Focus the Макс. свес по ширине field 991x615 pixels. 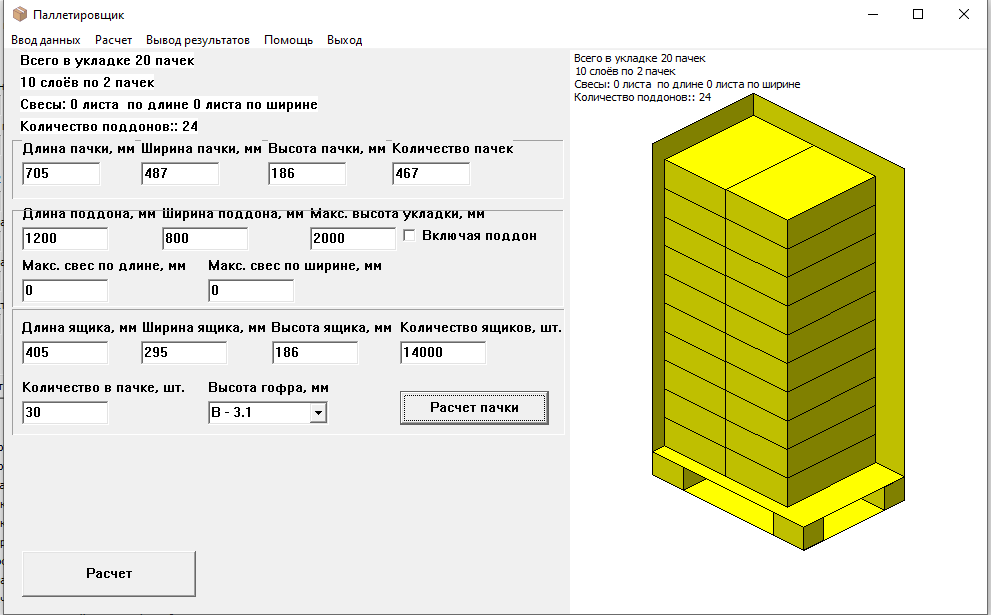[x=251, y=291]
